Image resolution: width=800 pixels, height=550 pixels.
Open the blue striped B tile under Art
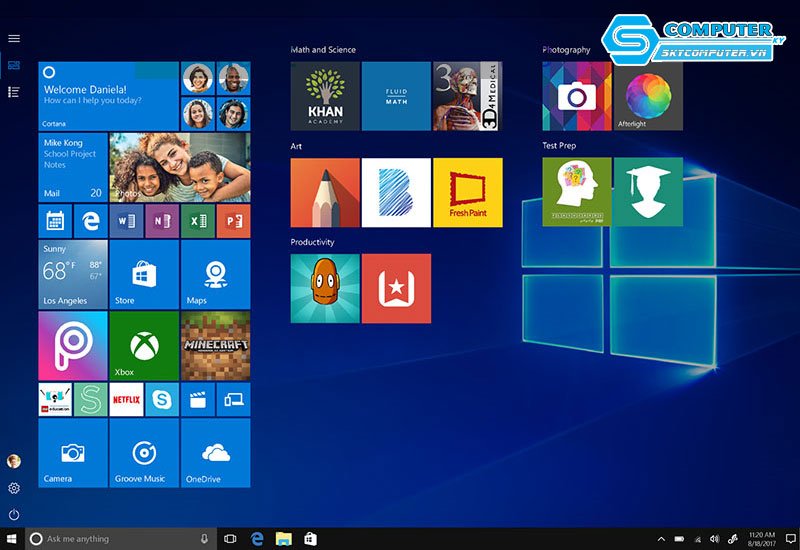(396, 192)
